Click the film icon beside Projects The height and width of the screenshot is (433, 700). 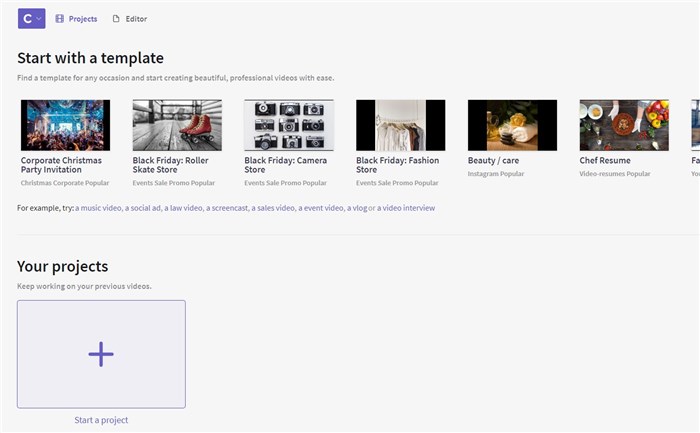[x=59, y=19]
